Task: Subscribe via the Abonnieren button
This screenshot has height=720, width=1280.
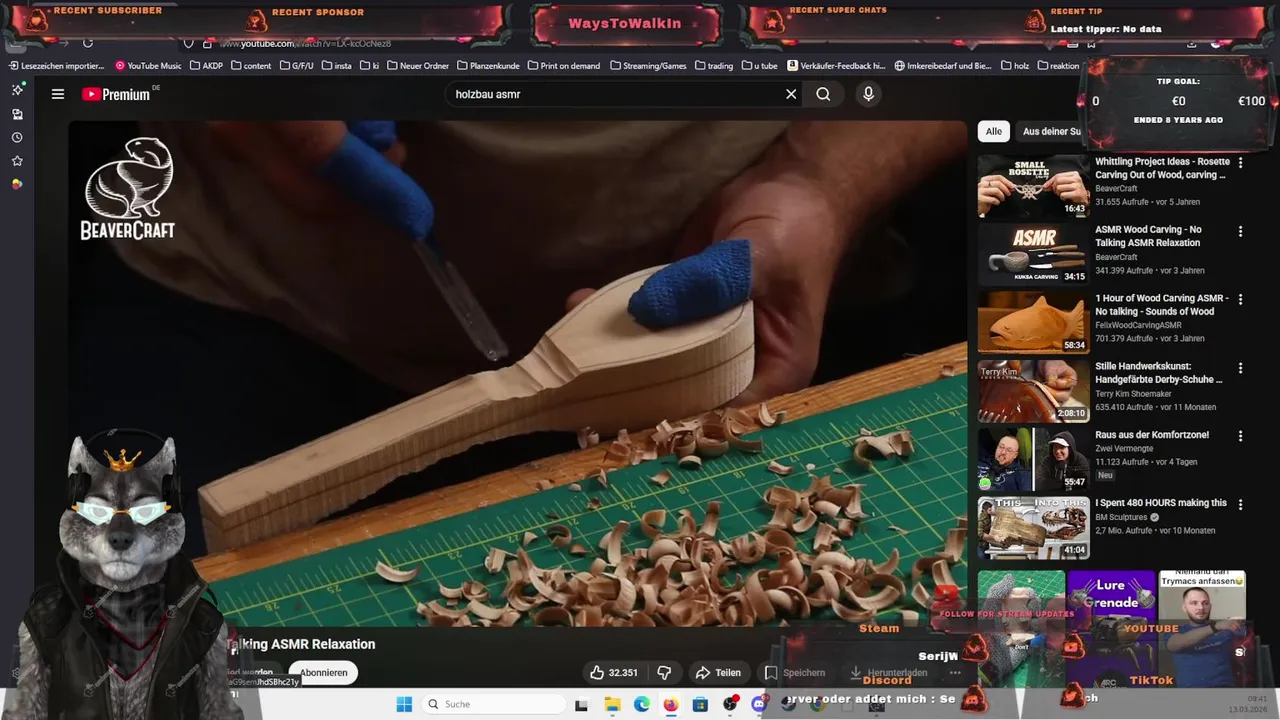Action: 324,673
